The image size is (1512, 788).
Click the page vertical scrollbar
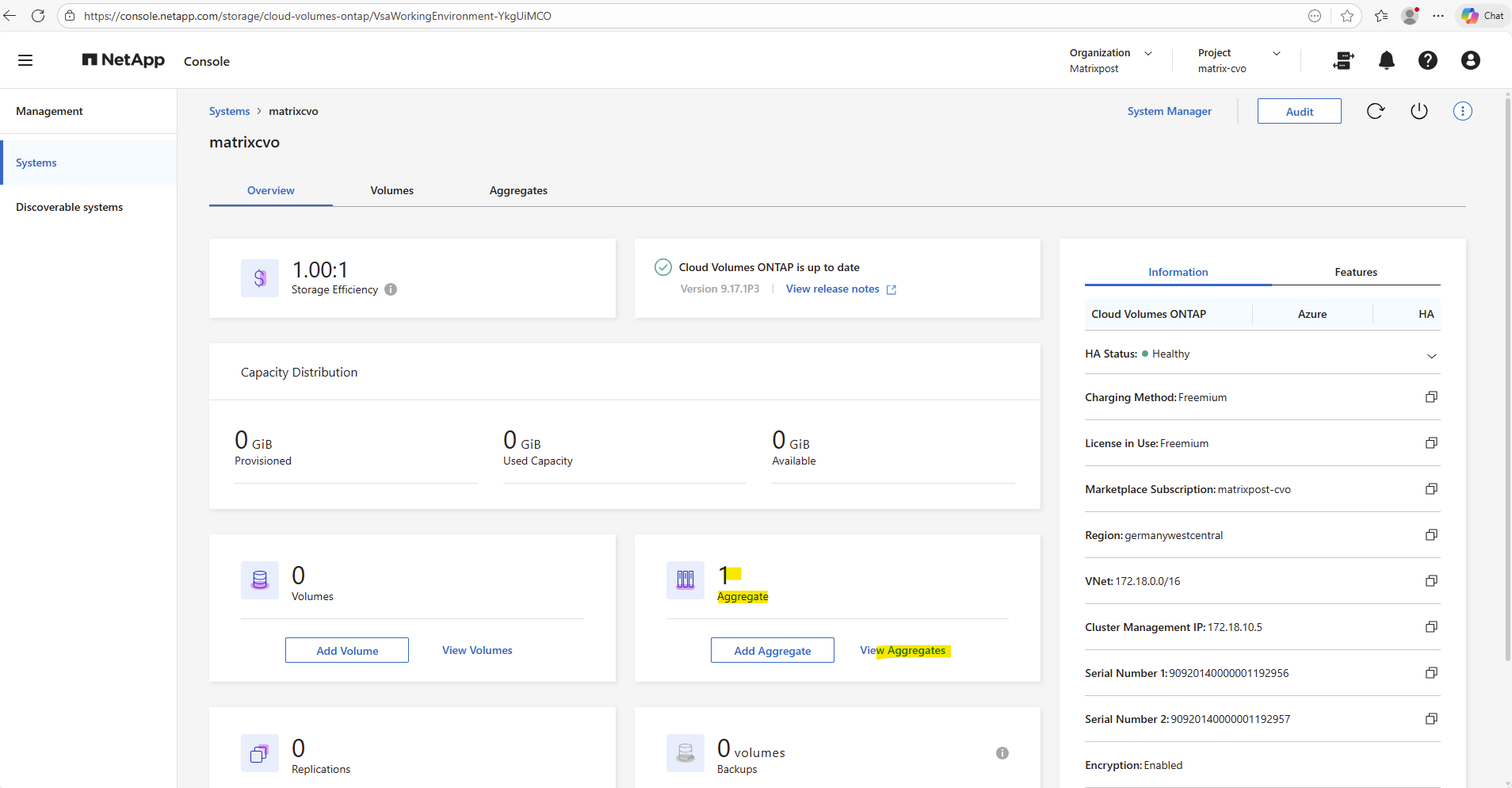1507,381
